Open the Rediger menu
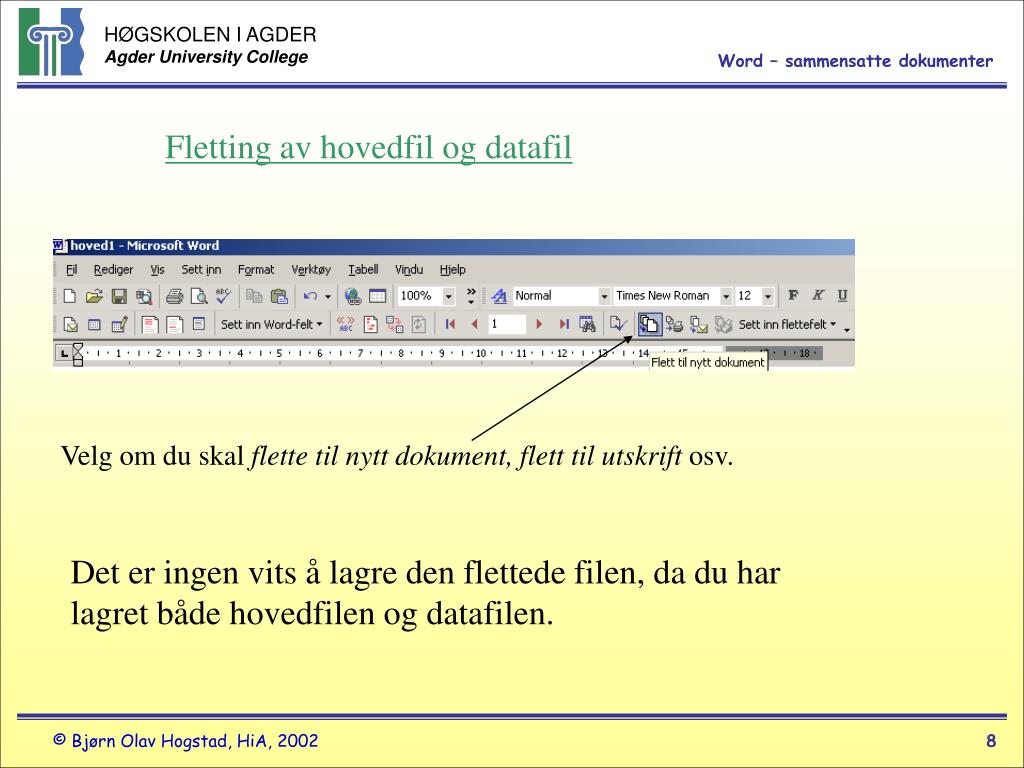The height and width of the screenshot is (768, 1024). point(113,269)
